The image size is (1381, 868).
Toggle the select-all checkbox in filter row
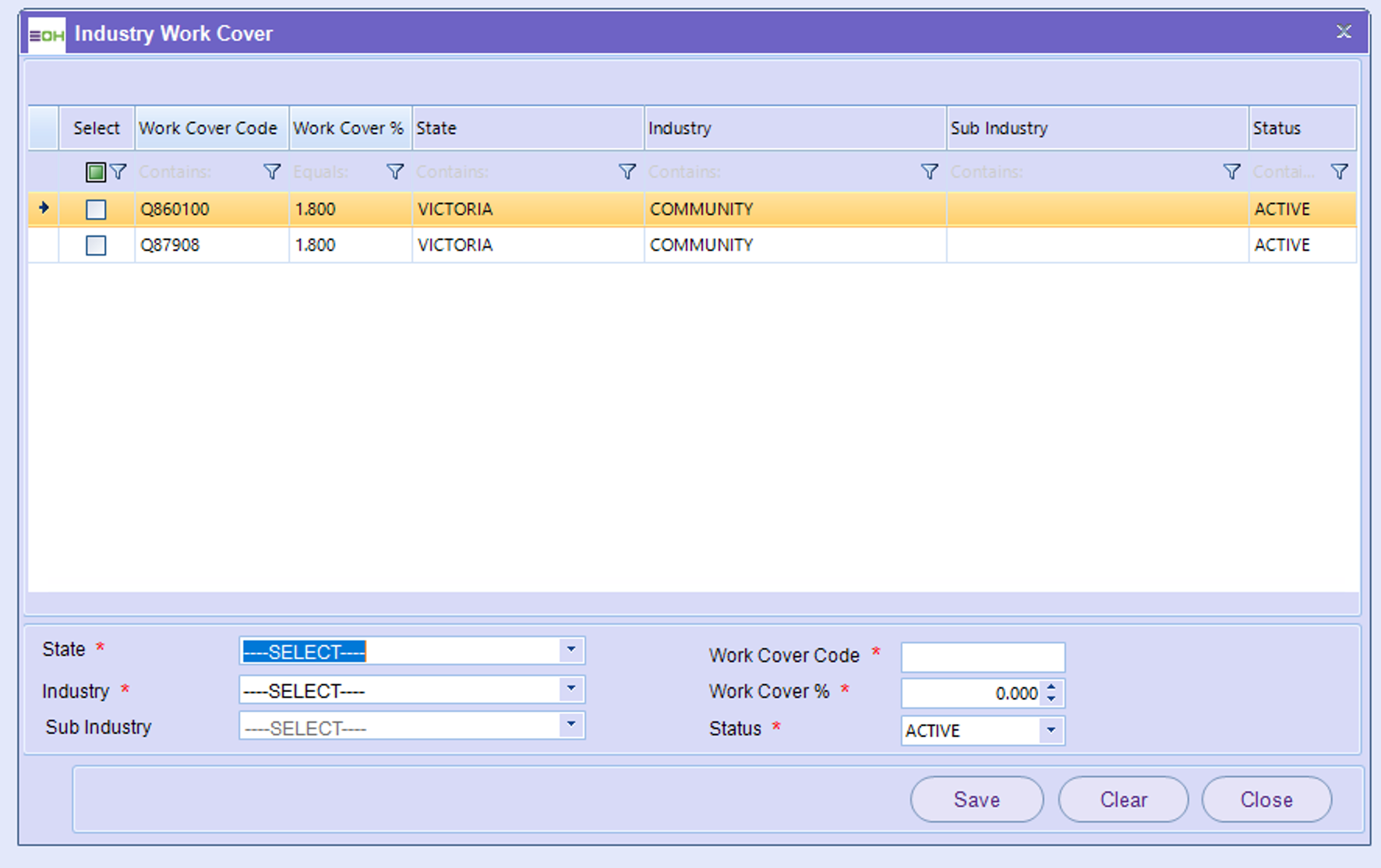[x=95, y=172]
